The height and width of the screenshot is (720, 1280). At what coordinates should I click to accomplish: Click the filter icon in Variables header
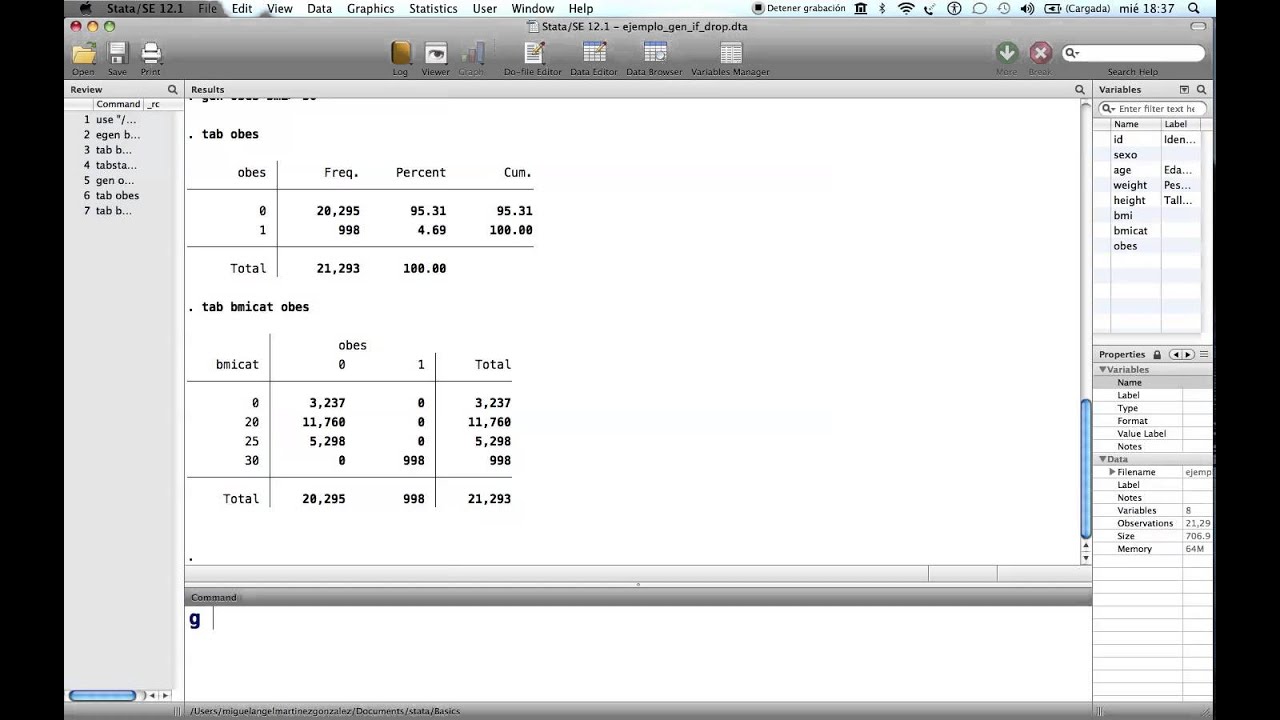[x=1184, y=90]
